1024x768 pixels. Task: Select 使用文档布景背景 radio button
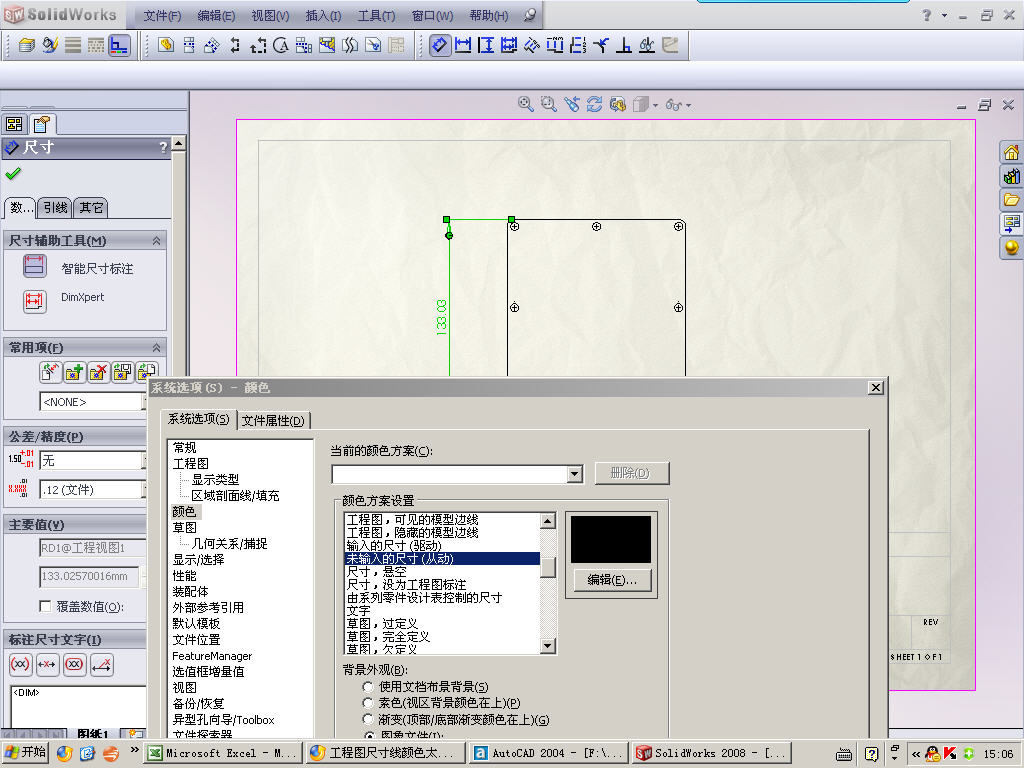[x=368, y=686]
